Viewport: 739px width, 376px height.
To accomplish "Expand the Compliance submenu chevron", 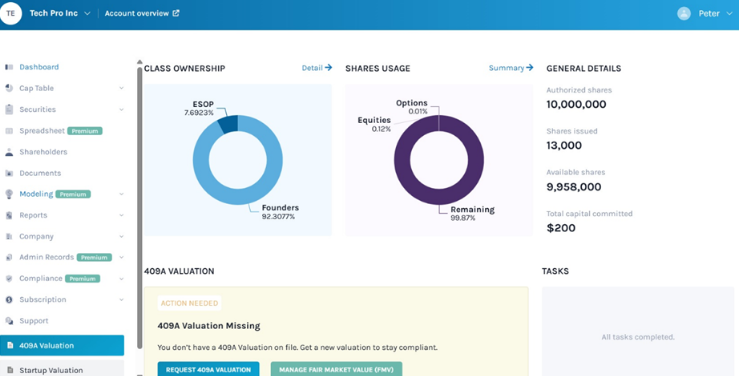I will click(x=122, y=278).
